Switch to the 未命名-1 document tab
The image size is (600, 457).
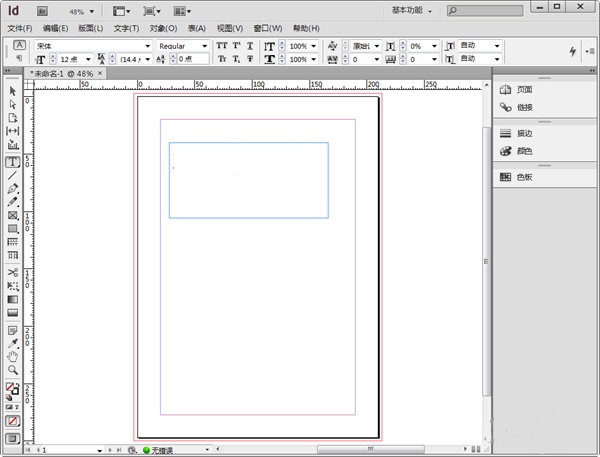pos(56,73)
